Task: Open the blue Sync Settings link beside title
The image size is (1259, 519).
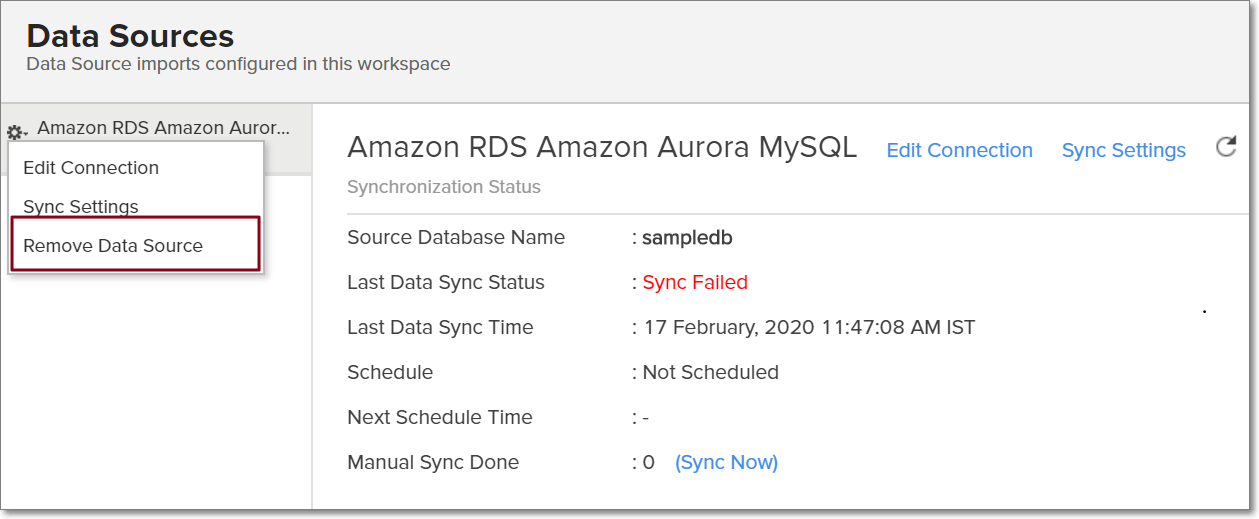Action: pyautogui.click(x=1123, y=151)
